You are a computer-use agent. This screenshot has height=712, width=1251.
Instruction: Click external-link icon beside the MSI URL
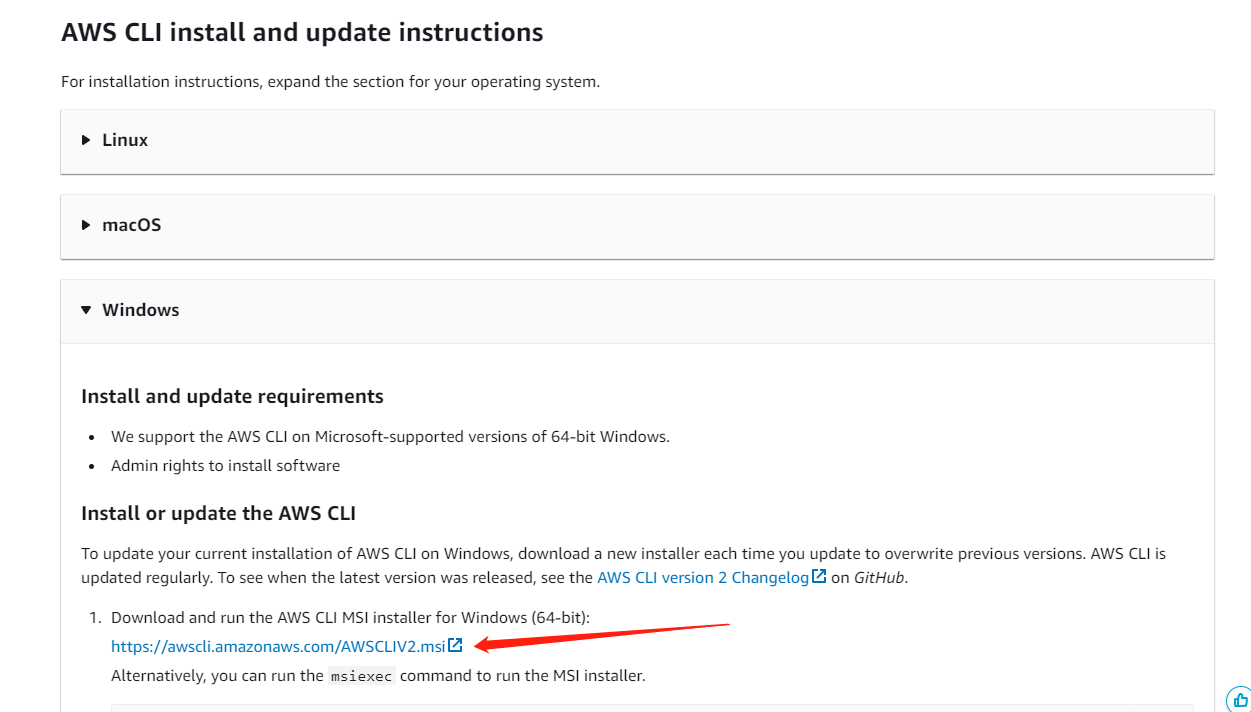pyautogui.click(x=456, y=646)
